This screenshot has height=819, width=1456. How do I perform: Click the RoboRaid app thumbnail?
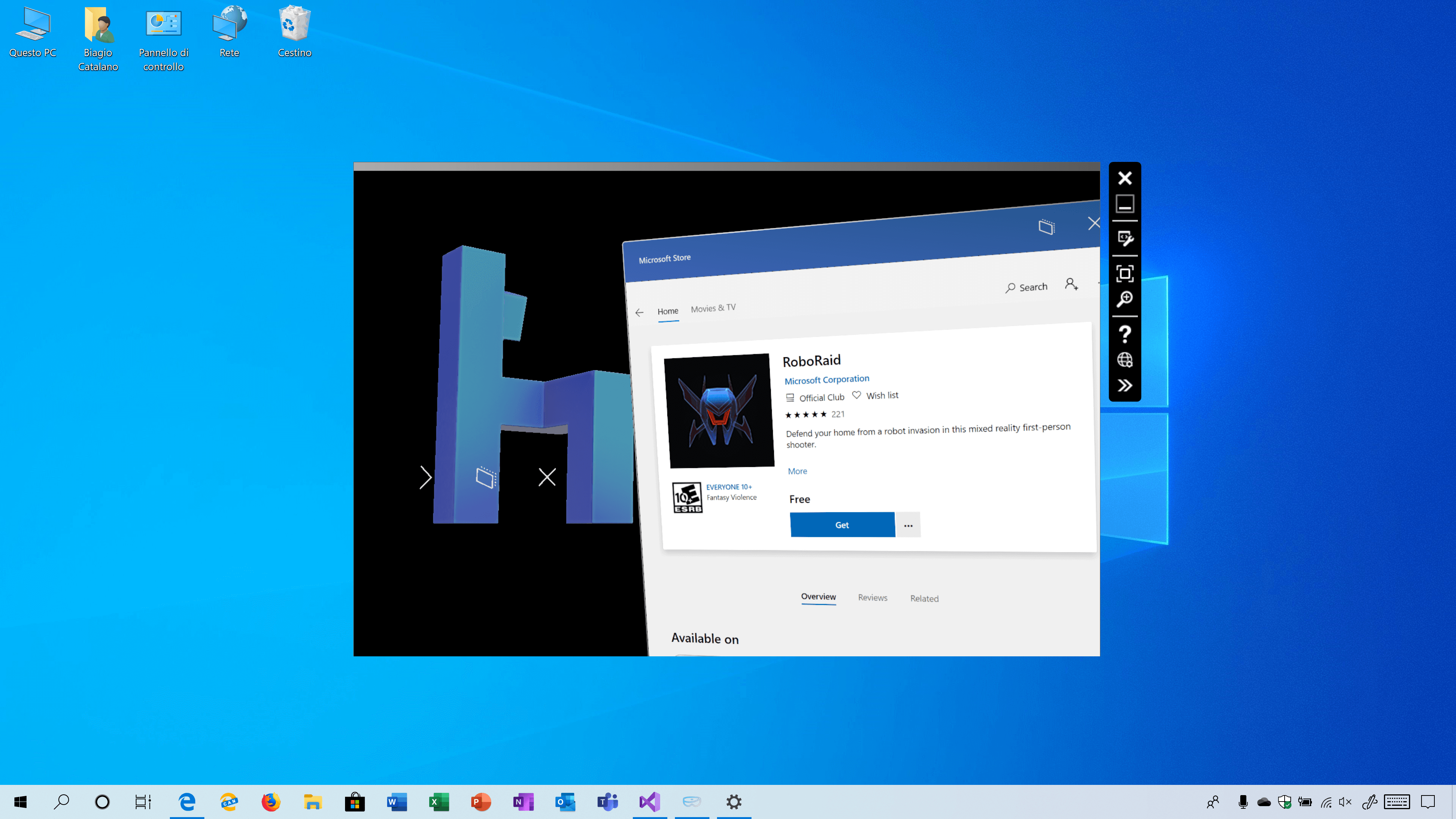pos(719,411)
